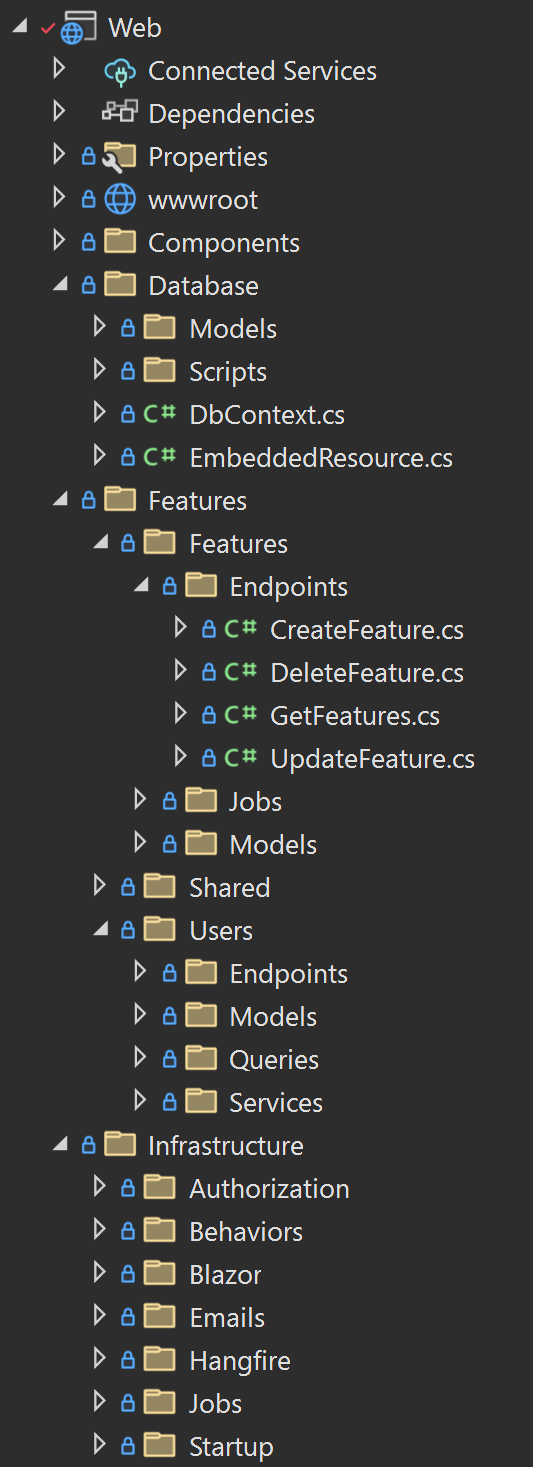The image size is (533, 1467).
Task: Select UpdateFeature.cs in the tree
Action: 372,759
